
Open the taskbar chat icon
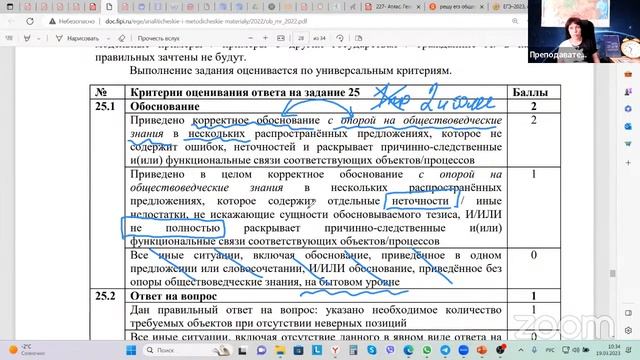click(262, 350)
